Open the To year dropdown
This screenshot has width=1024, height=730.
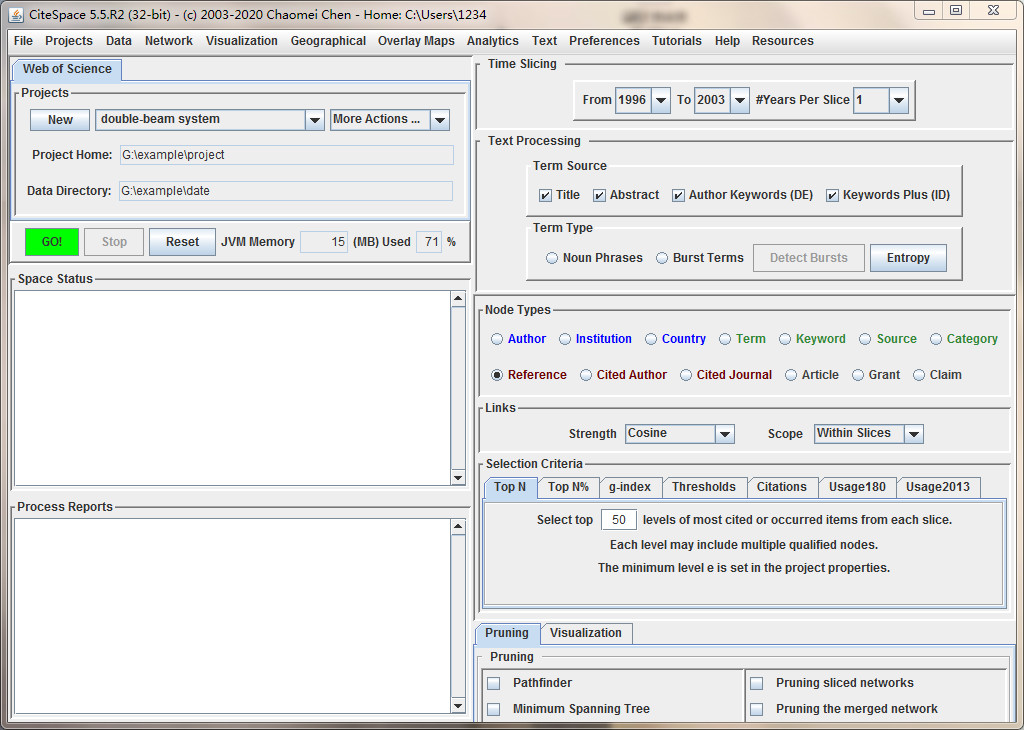[x=739, y=101]
